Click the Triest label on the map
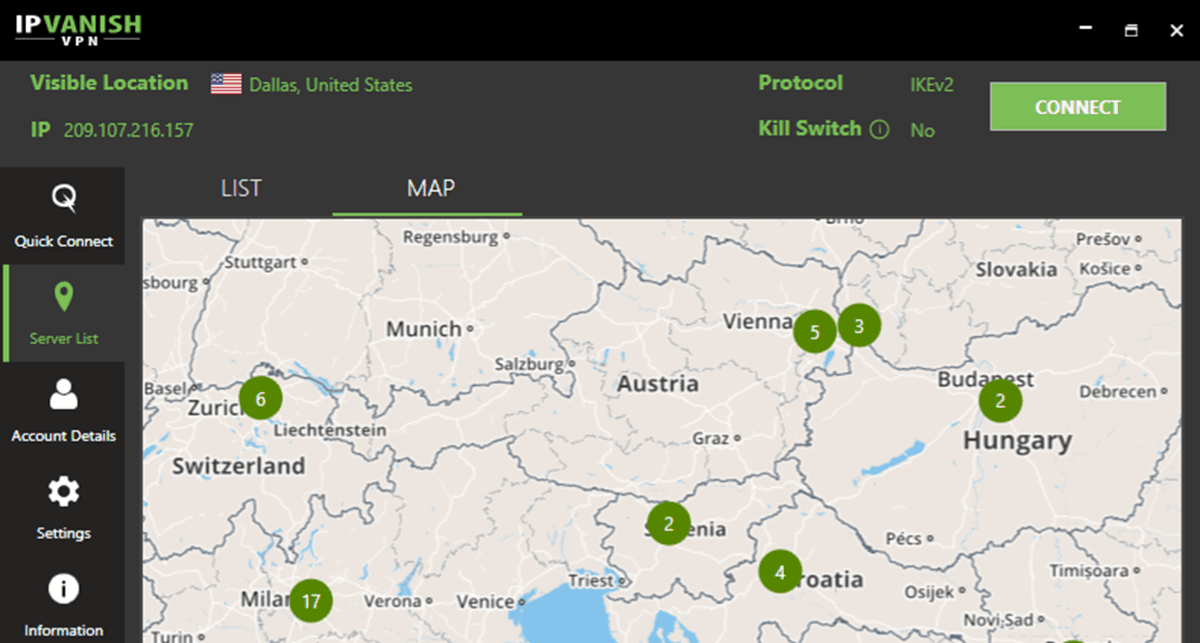 (590, 581)
